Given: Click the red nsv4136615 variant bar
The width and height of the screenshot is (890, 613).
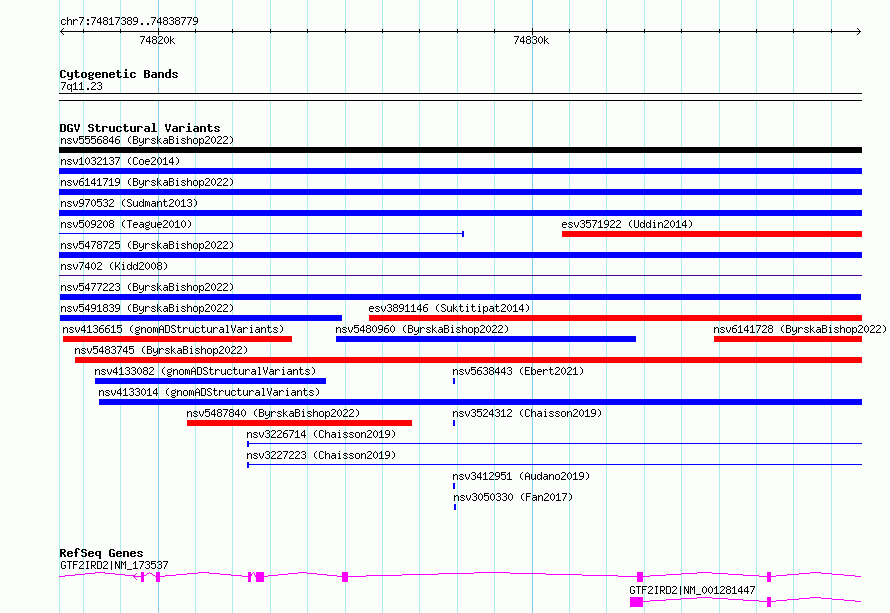Looking at the screenshot, I should pyautogui.click(x=178, y=339).
